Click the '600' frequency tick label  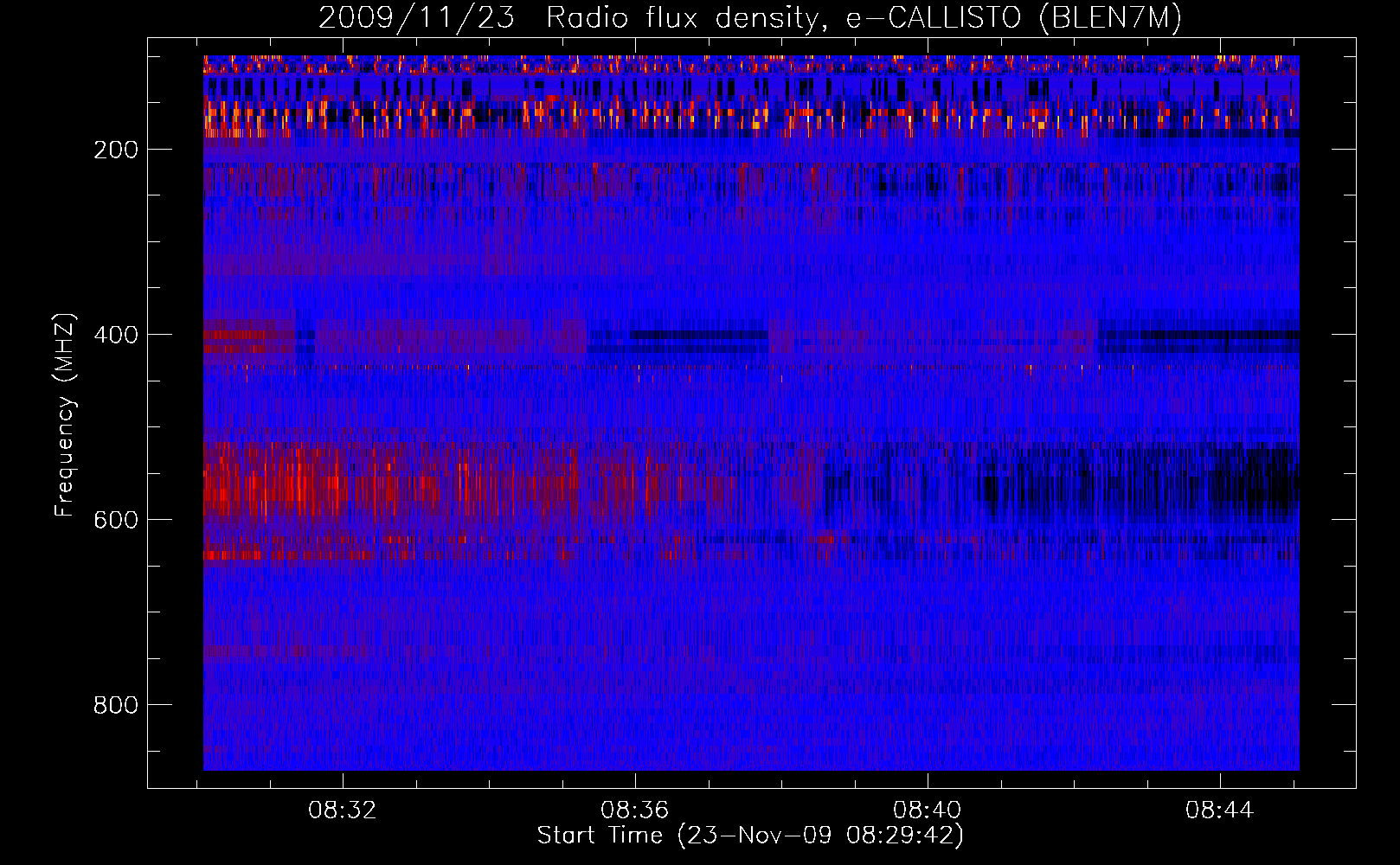[x=116, y=520]
